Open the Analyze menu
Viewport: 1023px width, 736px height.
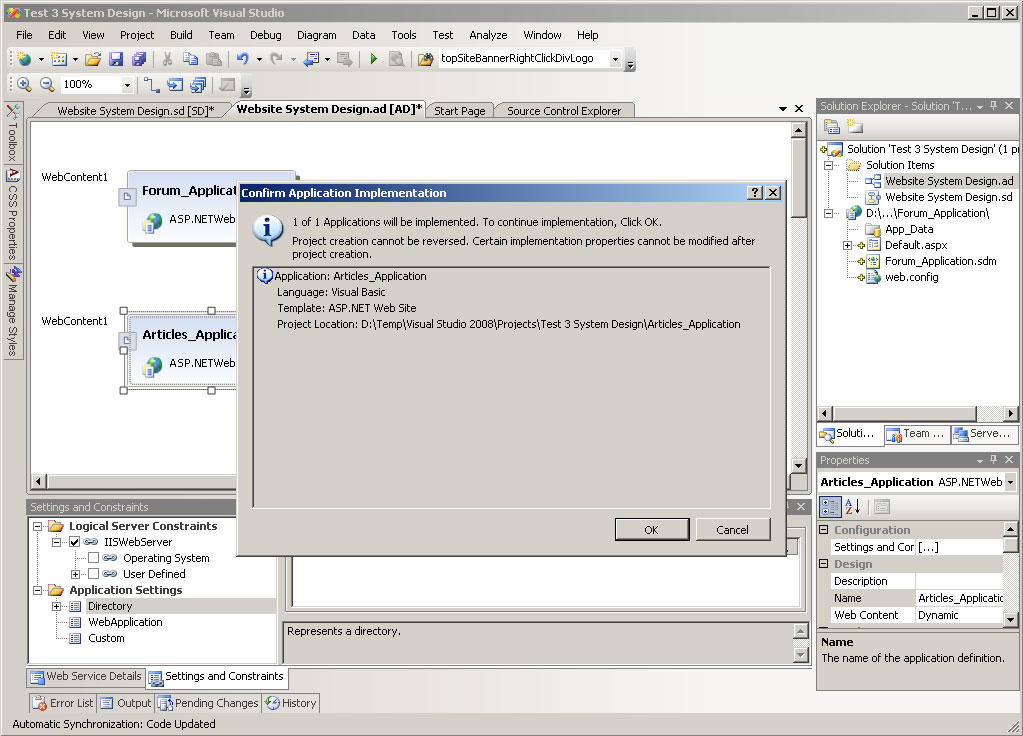point(488,35)
